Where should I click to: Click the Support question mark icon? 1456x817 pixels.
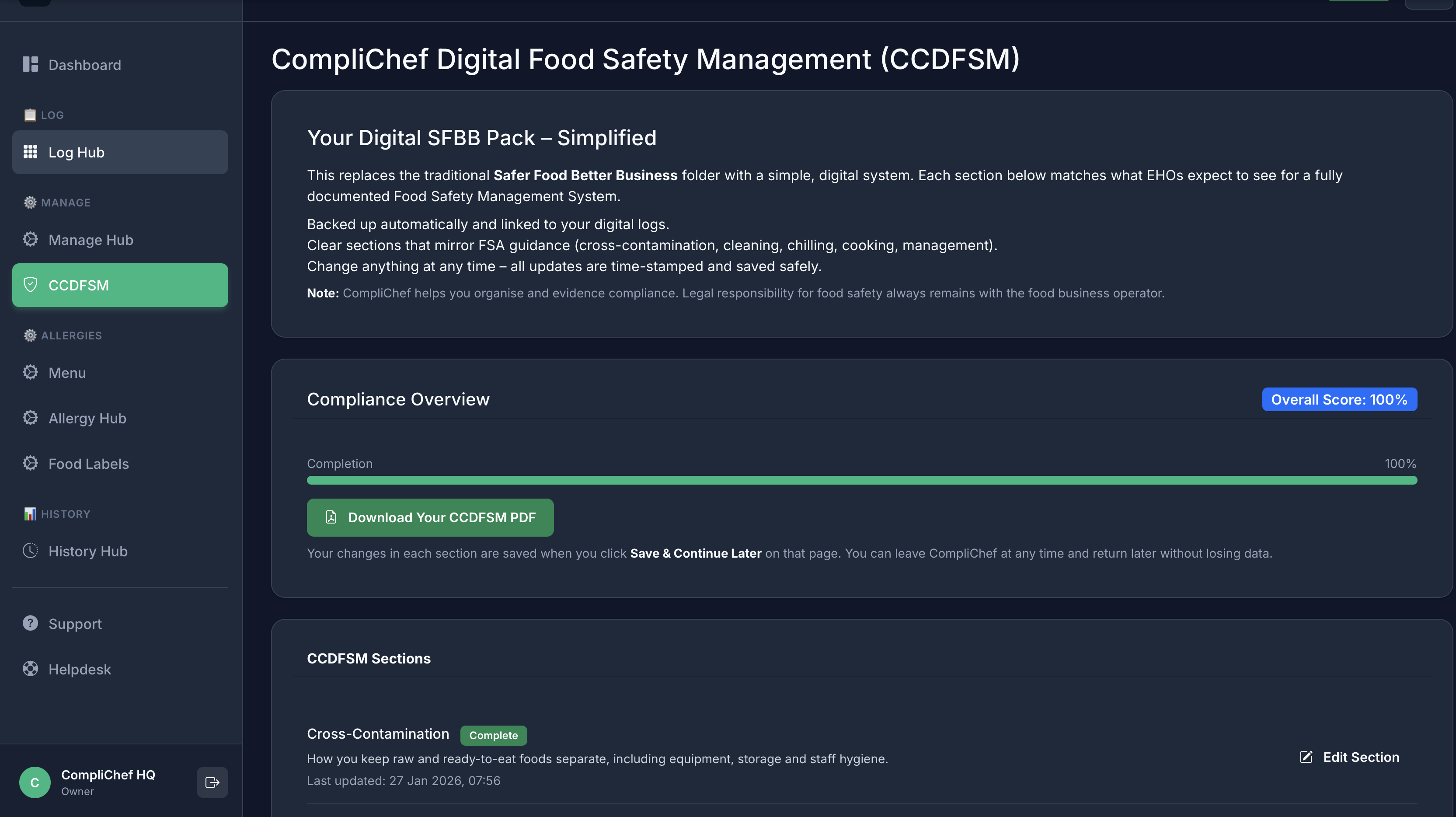pyautogui.click(x=31, y=623)
